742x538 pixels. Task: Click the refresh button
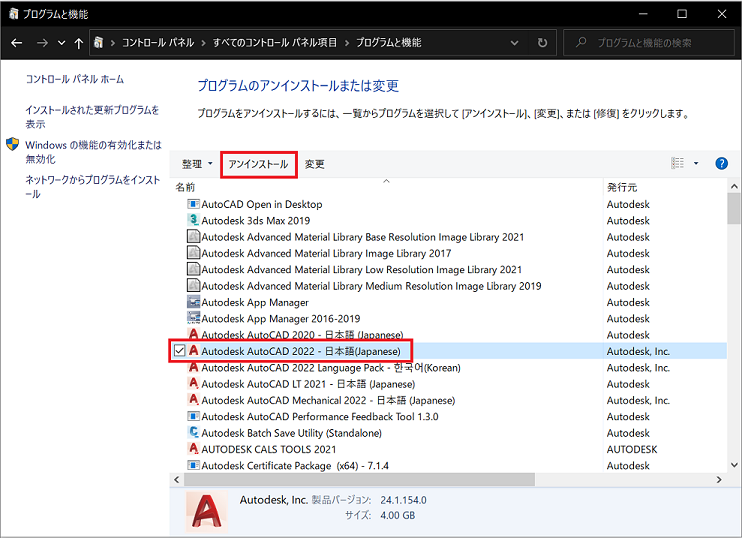[542, 43]
